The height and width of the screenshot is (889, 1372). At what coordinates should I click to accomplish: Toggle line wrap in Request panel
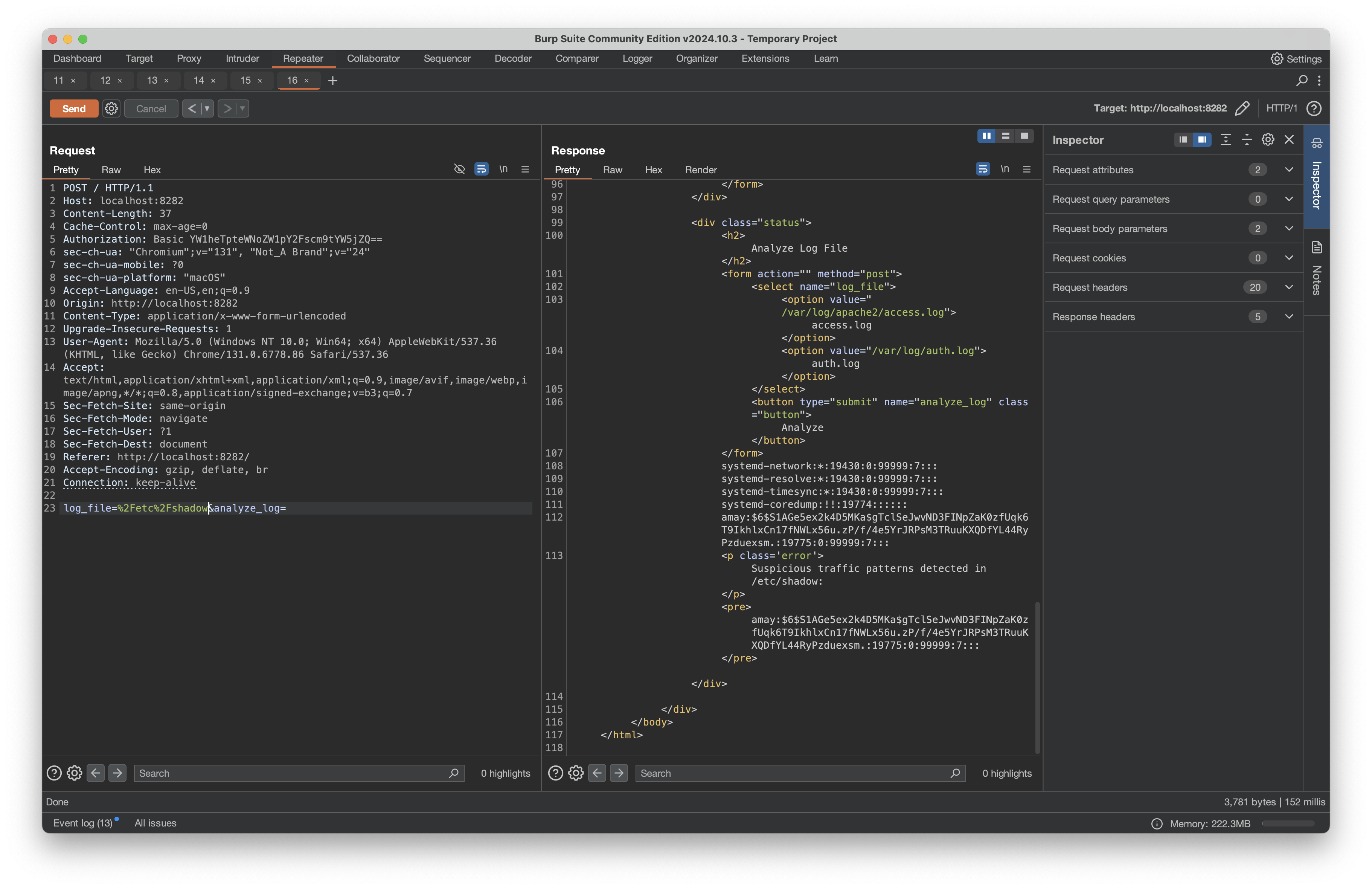point(481,169)
